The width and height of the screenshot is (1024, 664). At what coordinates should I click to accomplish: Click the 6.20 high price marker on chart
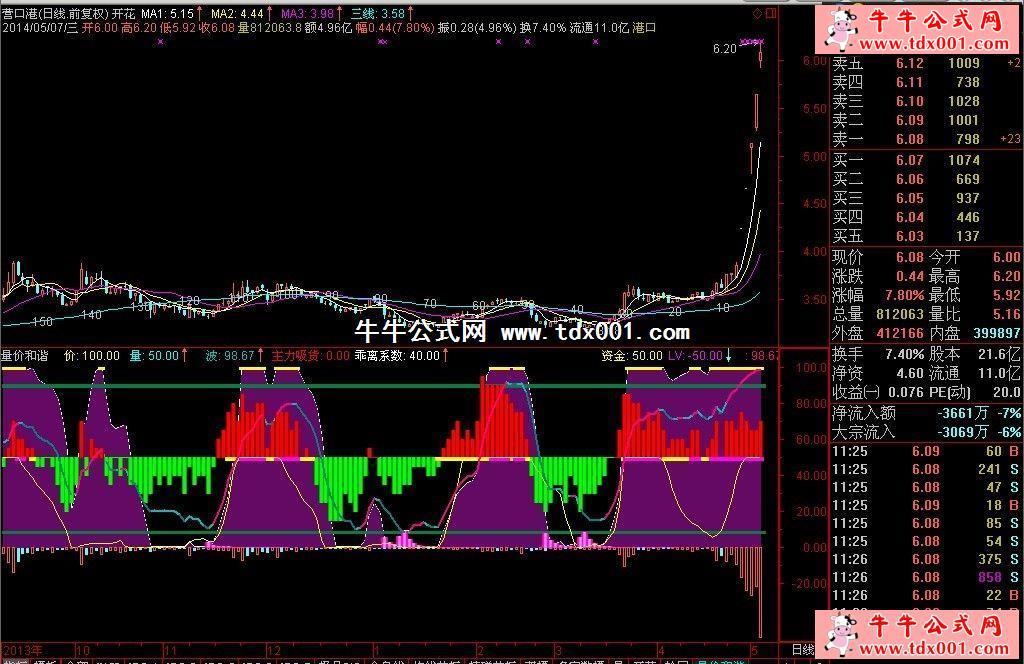pos(724,48)
